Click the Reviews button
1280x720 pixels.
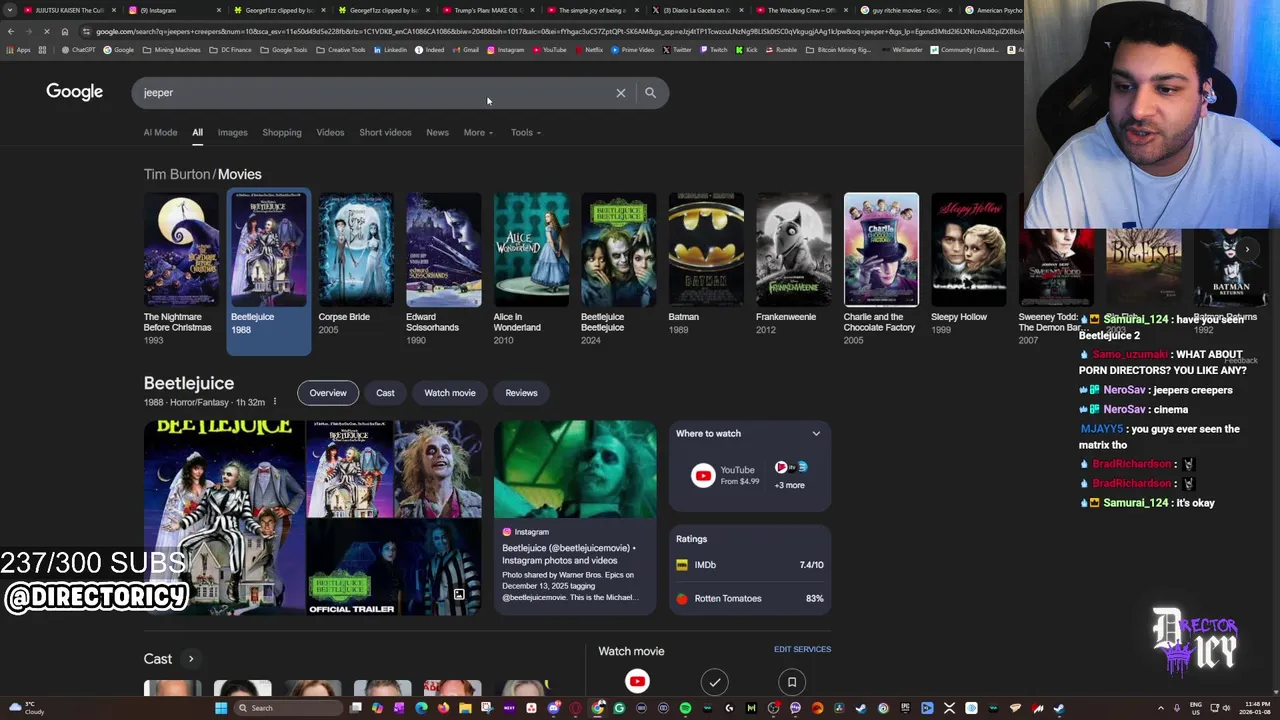[521, 393]
